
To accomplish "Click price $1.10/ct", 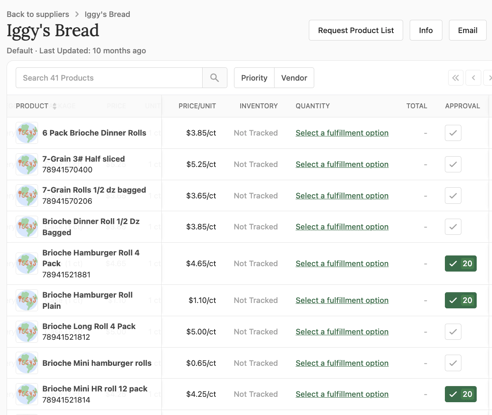I will pos(202,300).
